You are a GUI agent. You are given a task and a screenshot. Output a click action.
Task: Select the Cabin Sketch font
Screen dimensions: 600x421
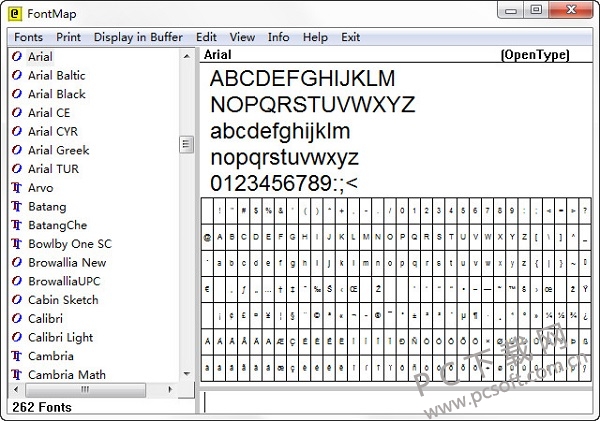click(x=63, y=300)
